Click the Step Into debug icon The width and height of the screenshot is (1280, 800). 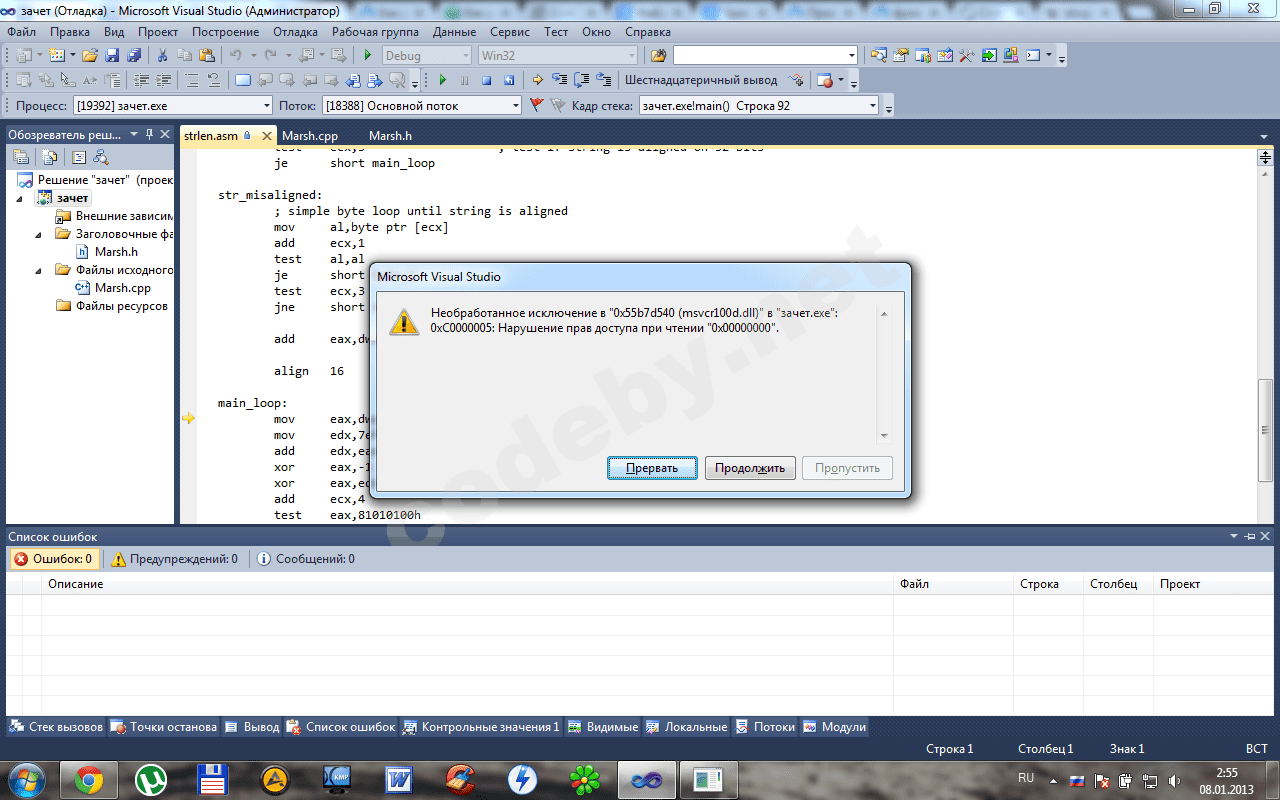click(559, 80)
